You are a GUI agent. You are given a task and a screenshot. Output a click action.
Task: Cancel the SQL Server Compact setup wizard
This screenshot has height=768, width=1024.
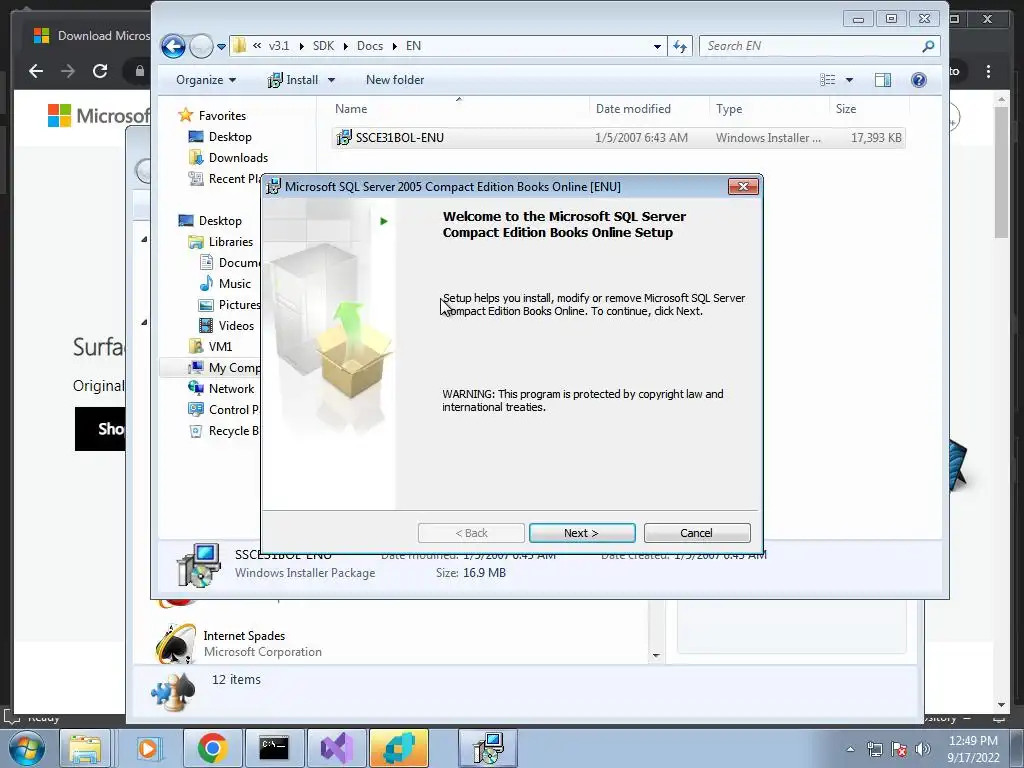click(x=697, y=533)
